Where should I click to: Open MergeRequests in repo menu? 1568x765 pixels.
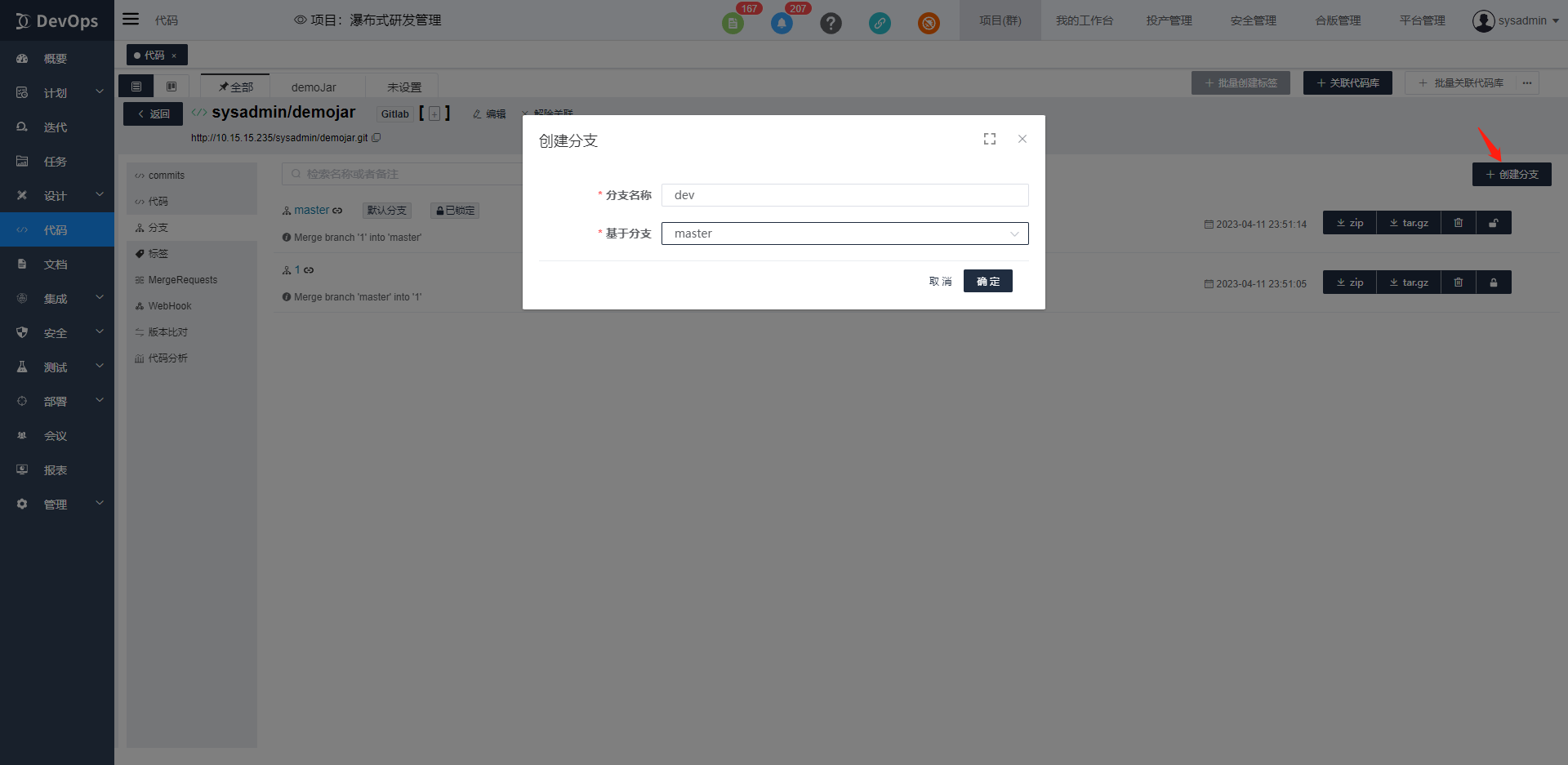[192, 280]
